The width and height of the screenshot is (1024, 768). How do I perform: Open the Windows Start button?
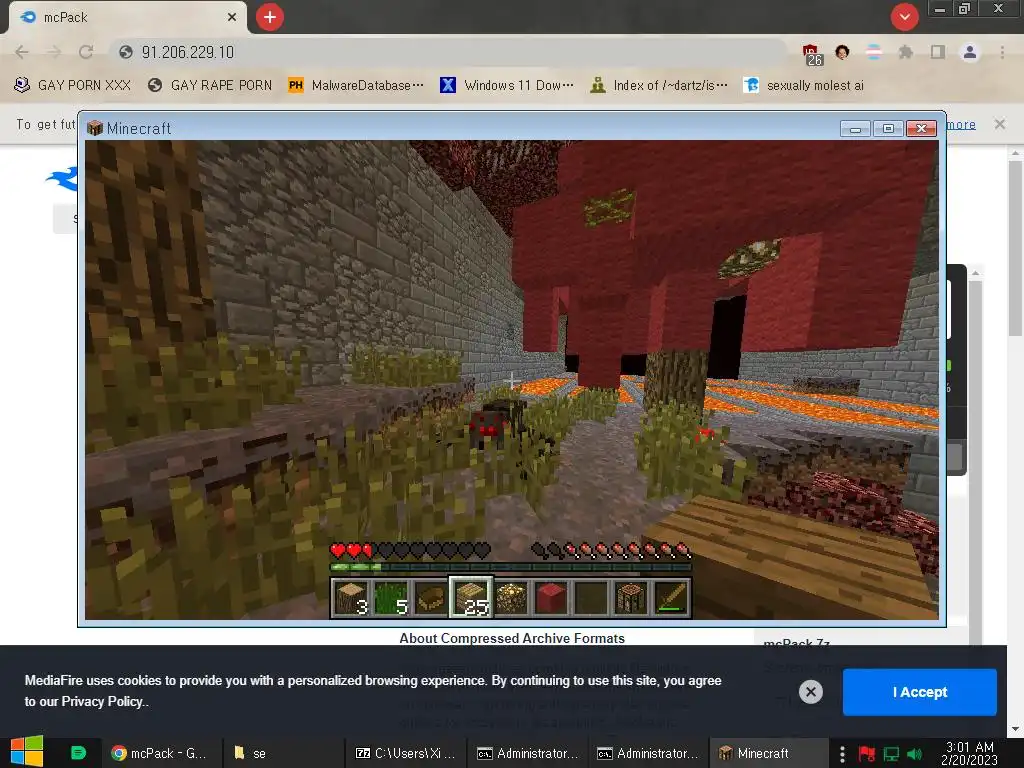(x=27, y=752)
